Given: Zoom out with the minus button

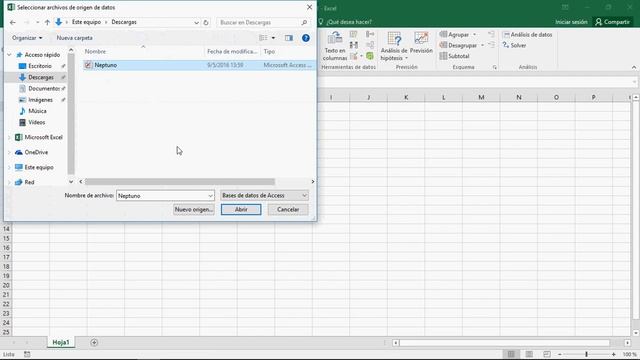Looking at the screenshot, I should pyautogui.click(x=560, y=355).
